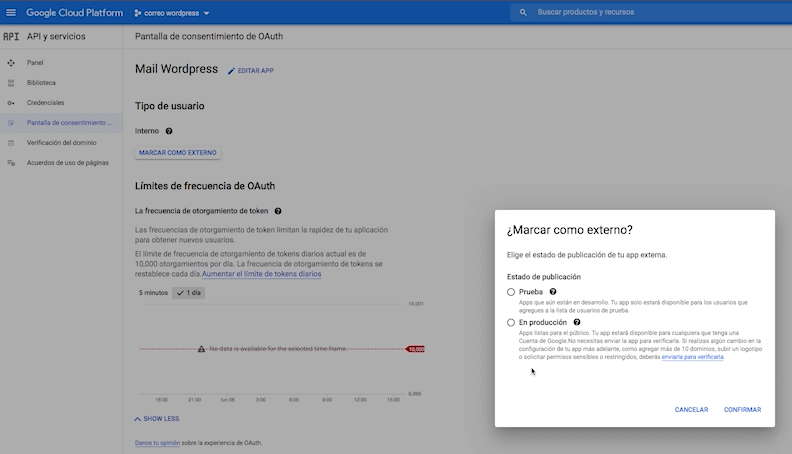The height and width of the screenshot is (454, 792).
Task: Click the help icon next to Interno
Action: 169,131
